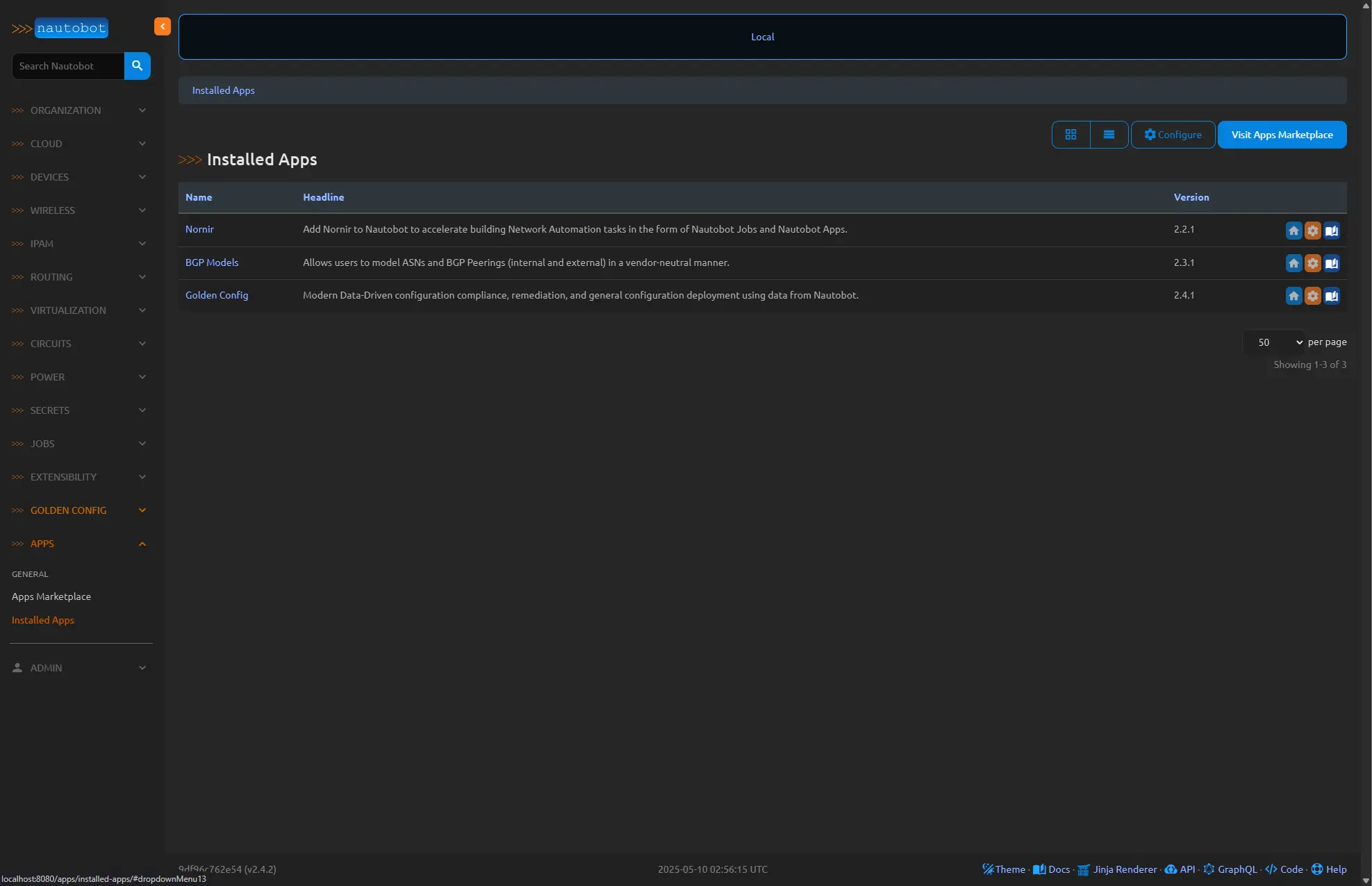Open Nornir docs book icon
This screenshot has height=886, width=1372.
(1331, 231)
